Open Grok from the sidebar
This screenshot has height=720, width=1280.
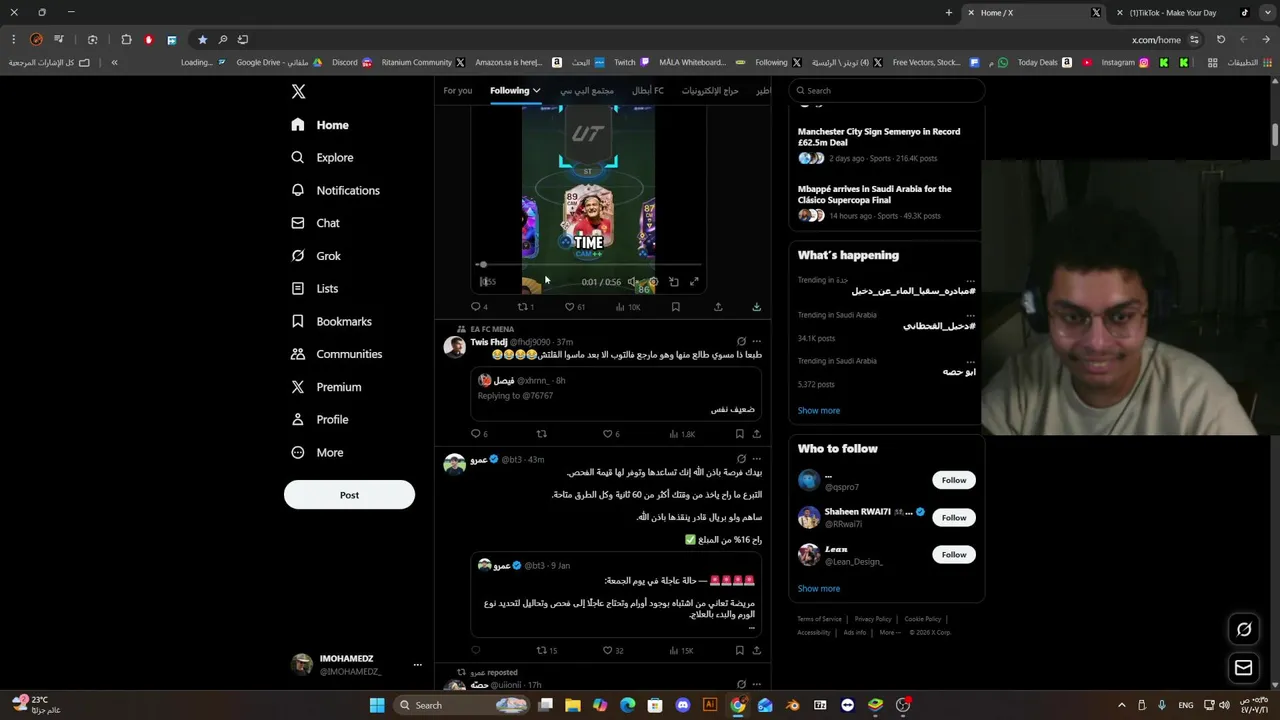[x=316, y=256]
